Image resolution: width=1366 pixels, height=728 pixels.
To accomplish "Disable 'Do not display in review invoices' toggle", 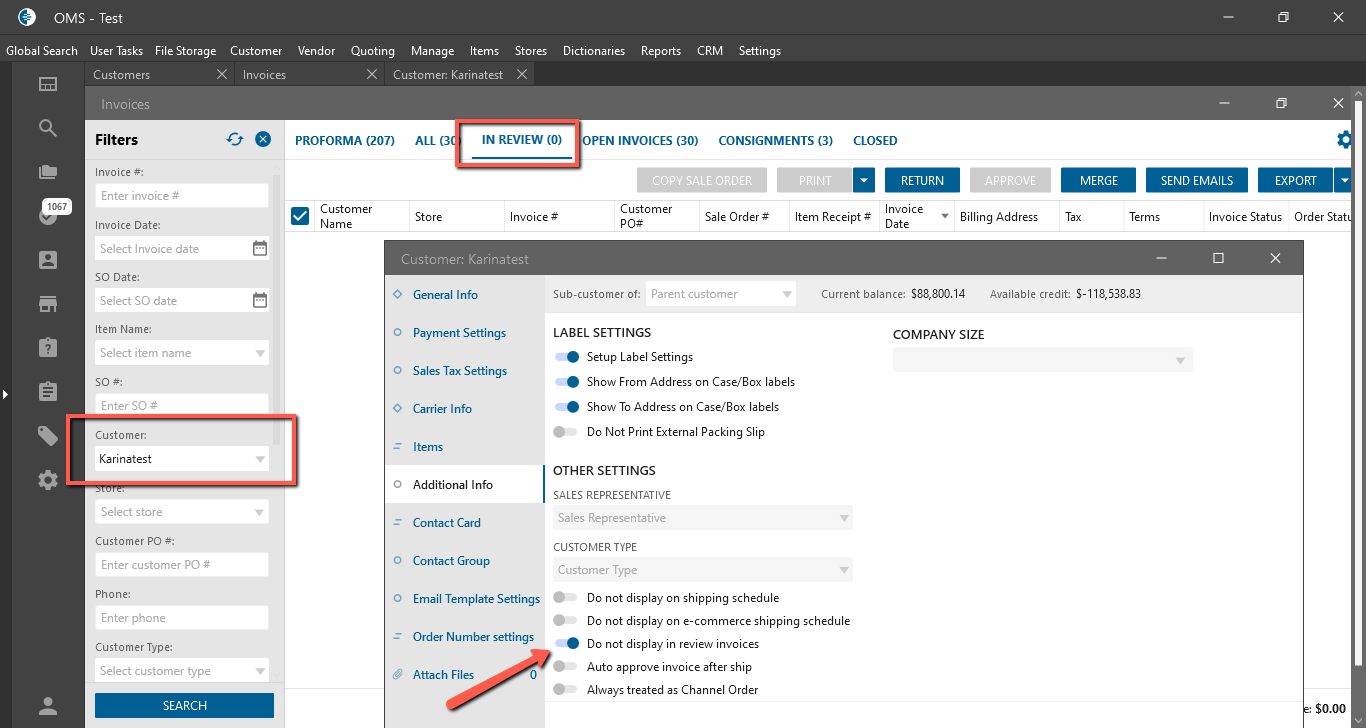I will 567,644.
